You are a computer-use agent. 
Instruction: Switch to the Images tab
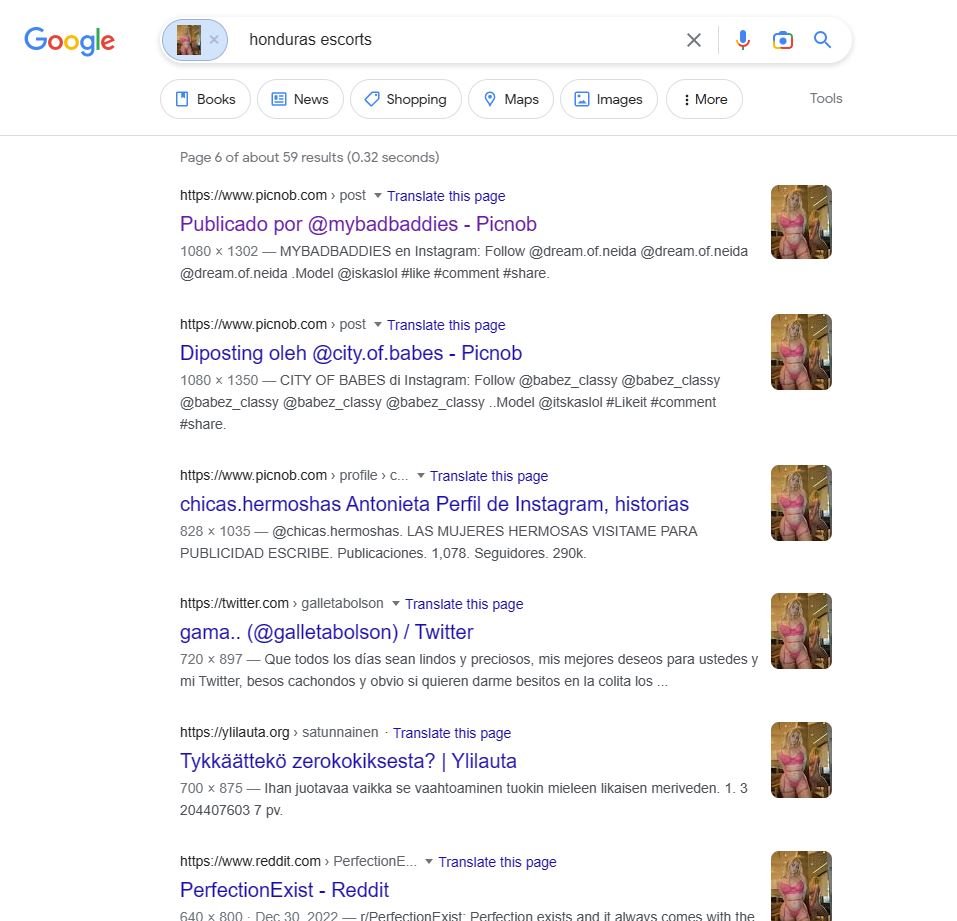tap(608, 99)
